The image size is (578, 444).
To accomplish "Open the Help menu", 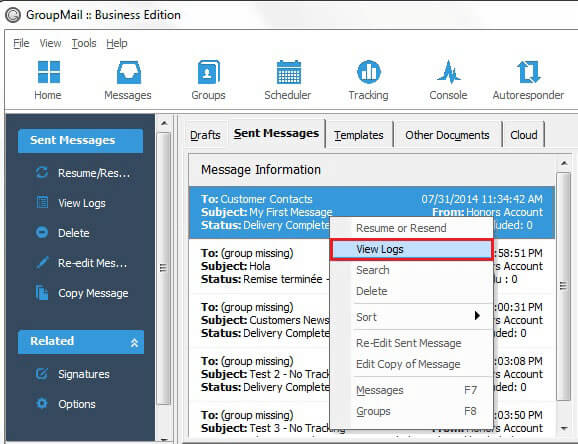I will 117,43.
